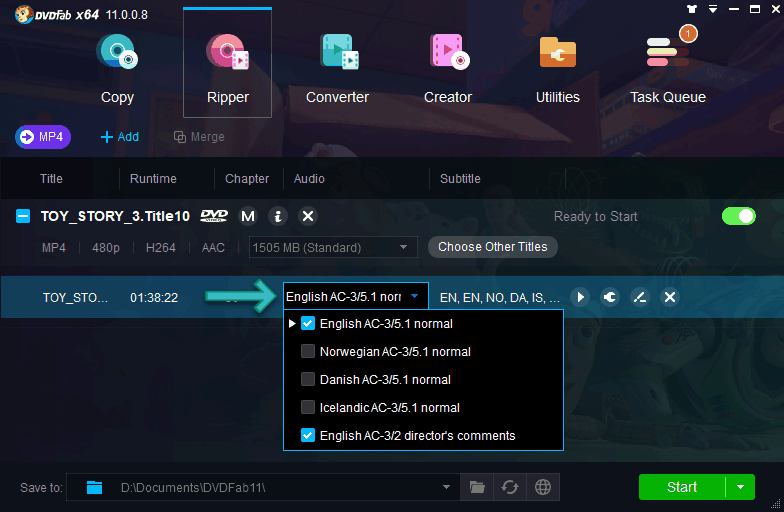Open source info icon for TOY_STORY_3
The height and width of the screenshot is (512, 784).
coord(278,216)
